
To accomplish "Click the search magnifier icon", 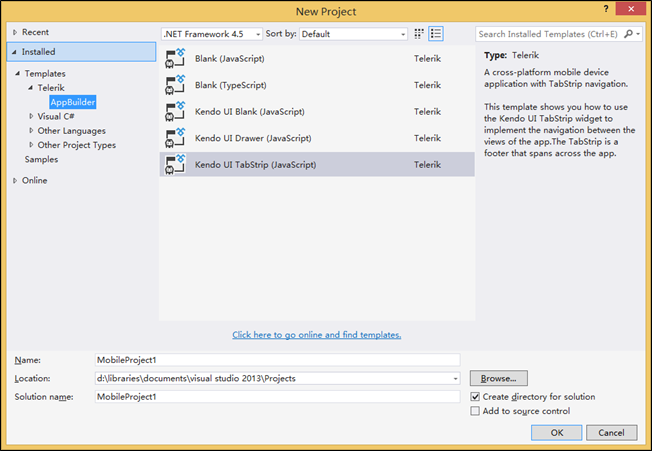I will click(628, 34).
